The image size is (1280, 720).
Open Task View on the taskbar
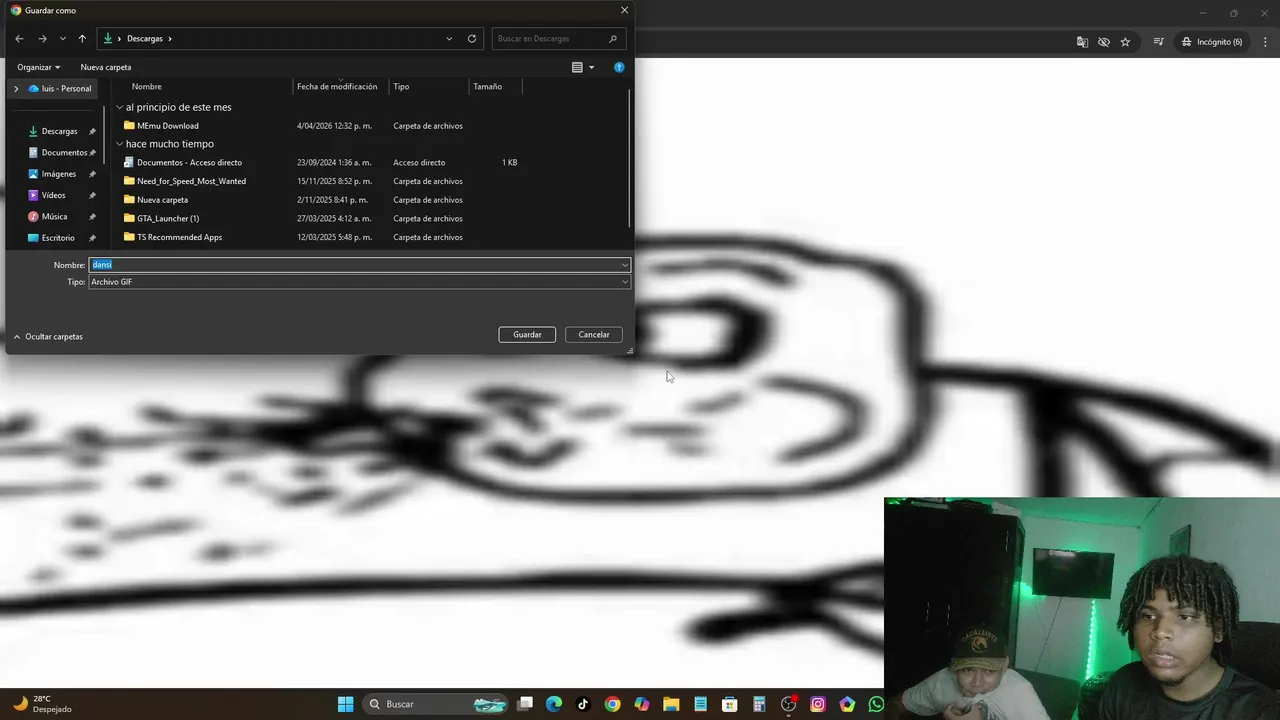coord(525,704)
